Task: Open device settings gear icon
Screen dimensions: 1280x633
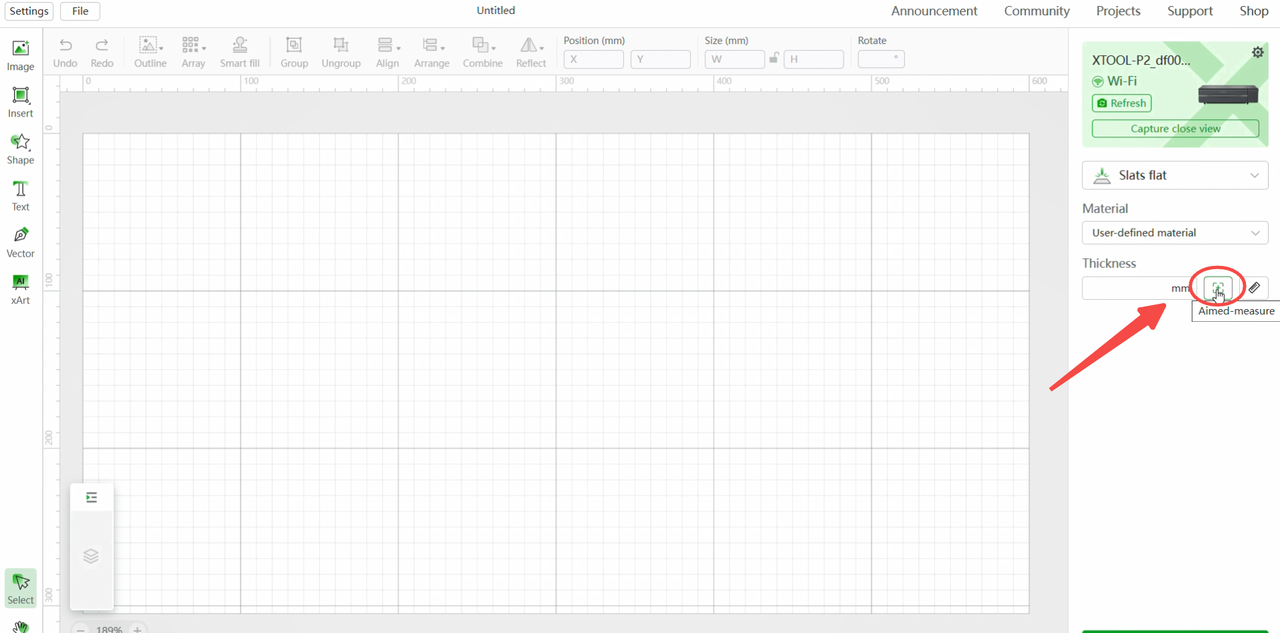Action: click(x=1257, y=53)
